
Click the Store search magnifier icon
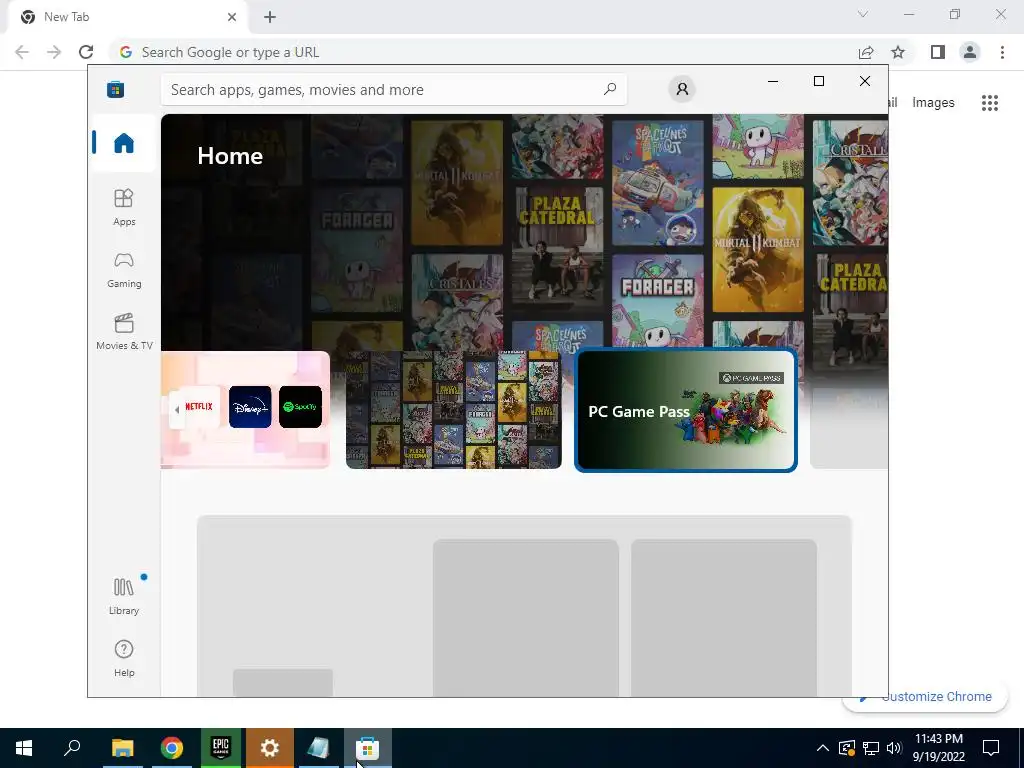[609, 89]
